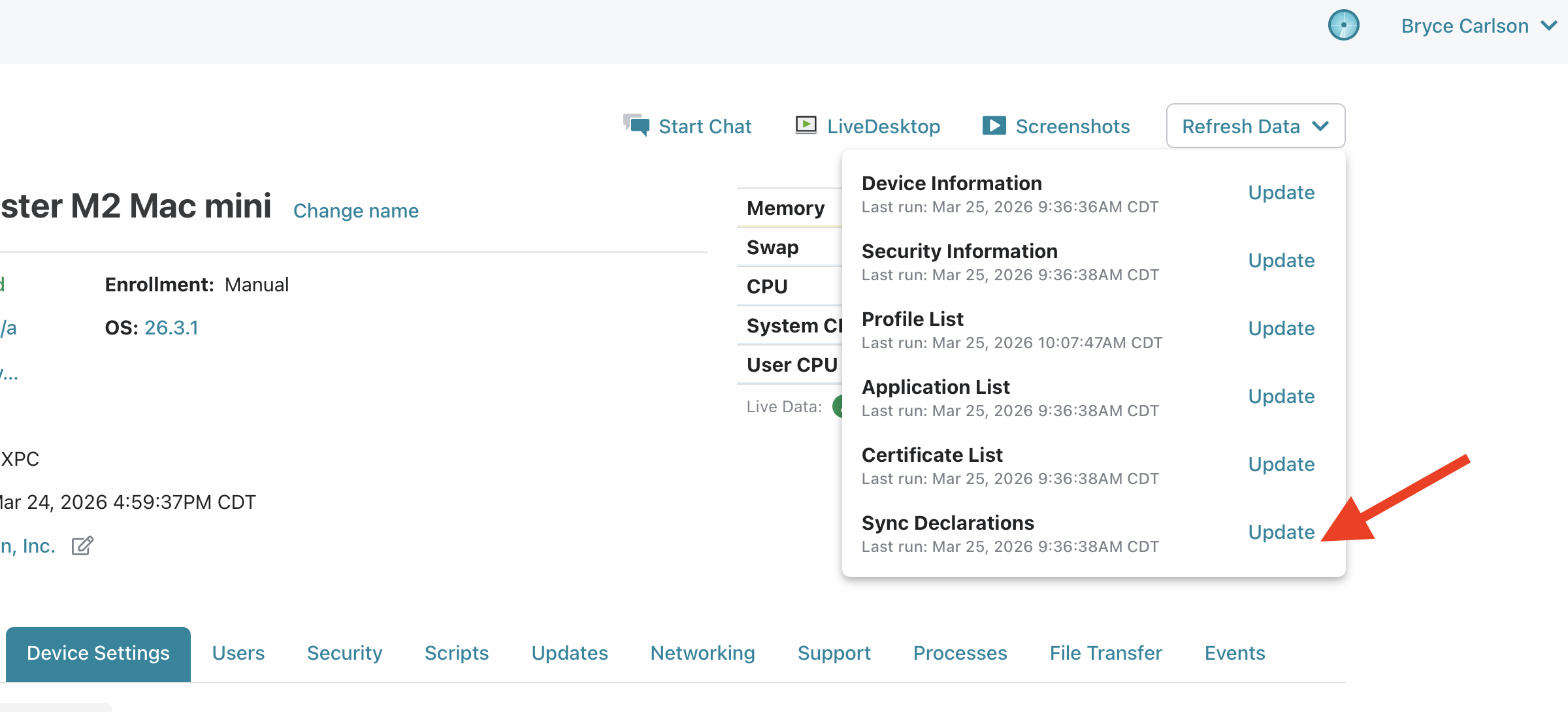Update the Application List
Viewport: 1568px width, 712px height.
pyautogui.click(x=1281, y=396)
